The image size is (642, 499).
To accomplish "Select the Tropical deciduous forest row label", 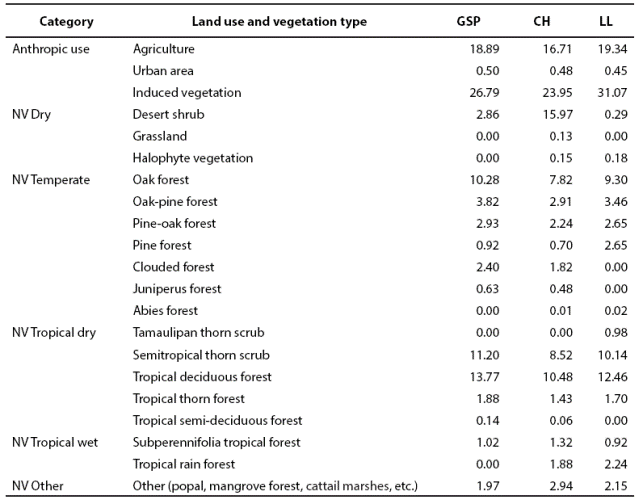I will click(202, 377).
